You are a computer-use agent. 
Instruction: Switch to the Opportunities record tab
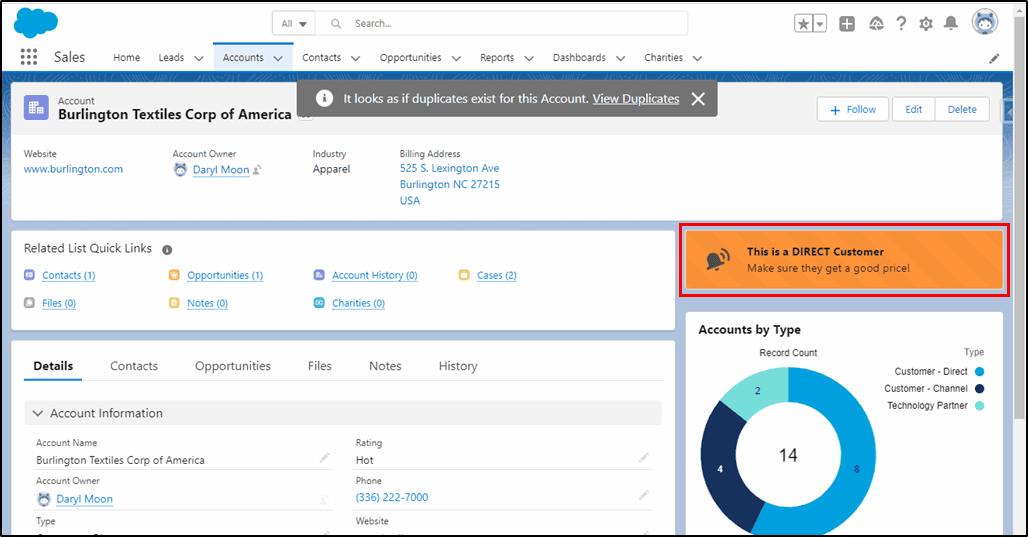coord(233,366)
